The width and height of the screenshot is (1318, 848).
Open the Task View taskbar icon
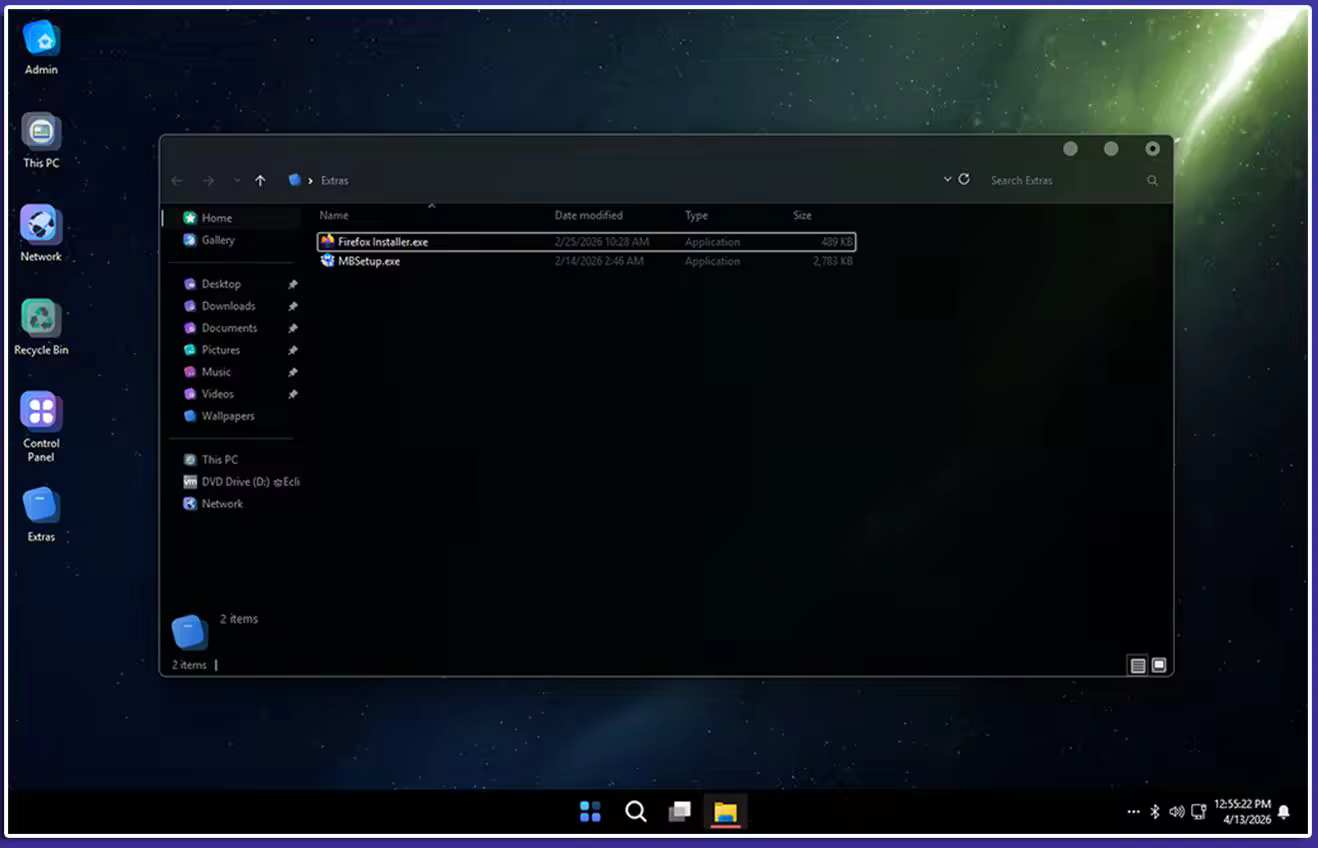tap(680, 812)
